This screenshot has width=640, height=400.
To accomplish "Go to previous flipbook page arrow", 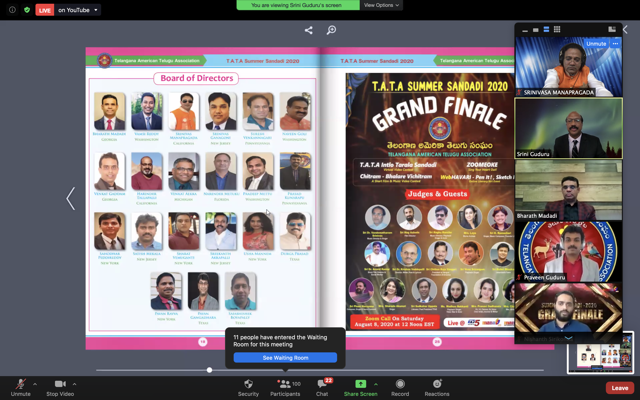I will click(x=71, y=198).
